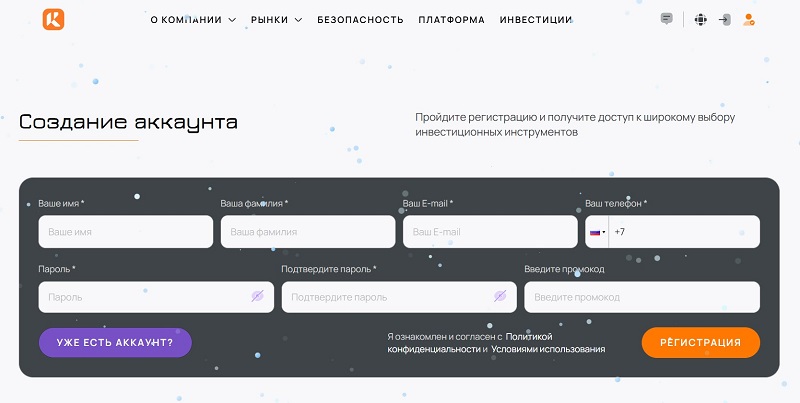The height and width of the screenshot is (403, 800).
Task: Focus the Ваш E-mail input field
Action: pyautogui.click(x=490, y=232)
